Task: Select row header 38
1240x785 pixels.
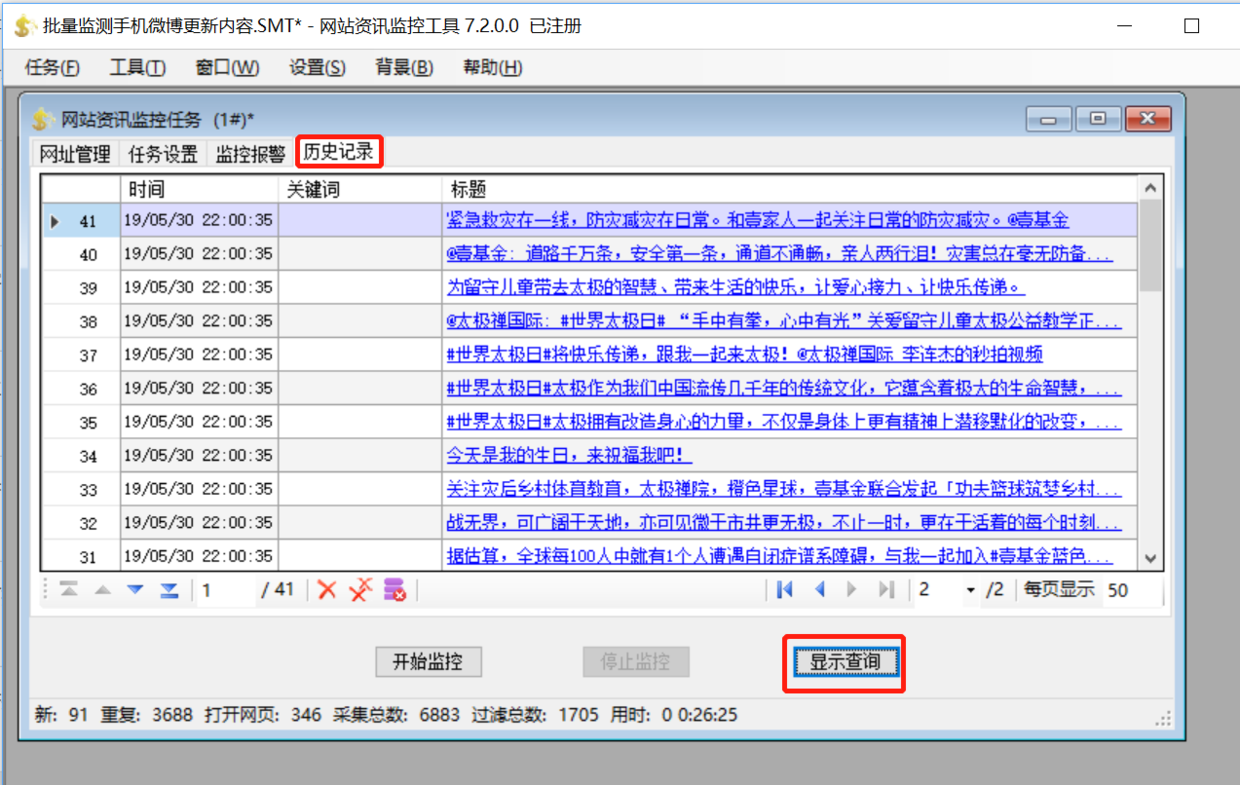Action: [81, 321]
